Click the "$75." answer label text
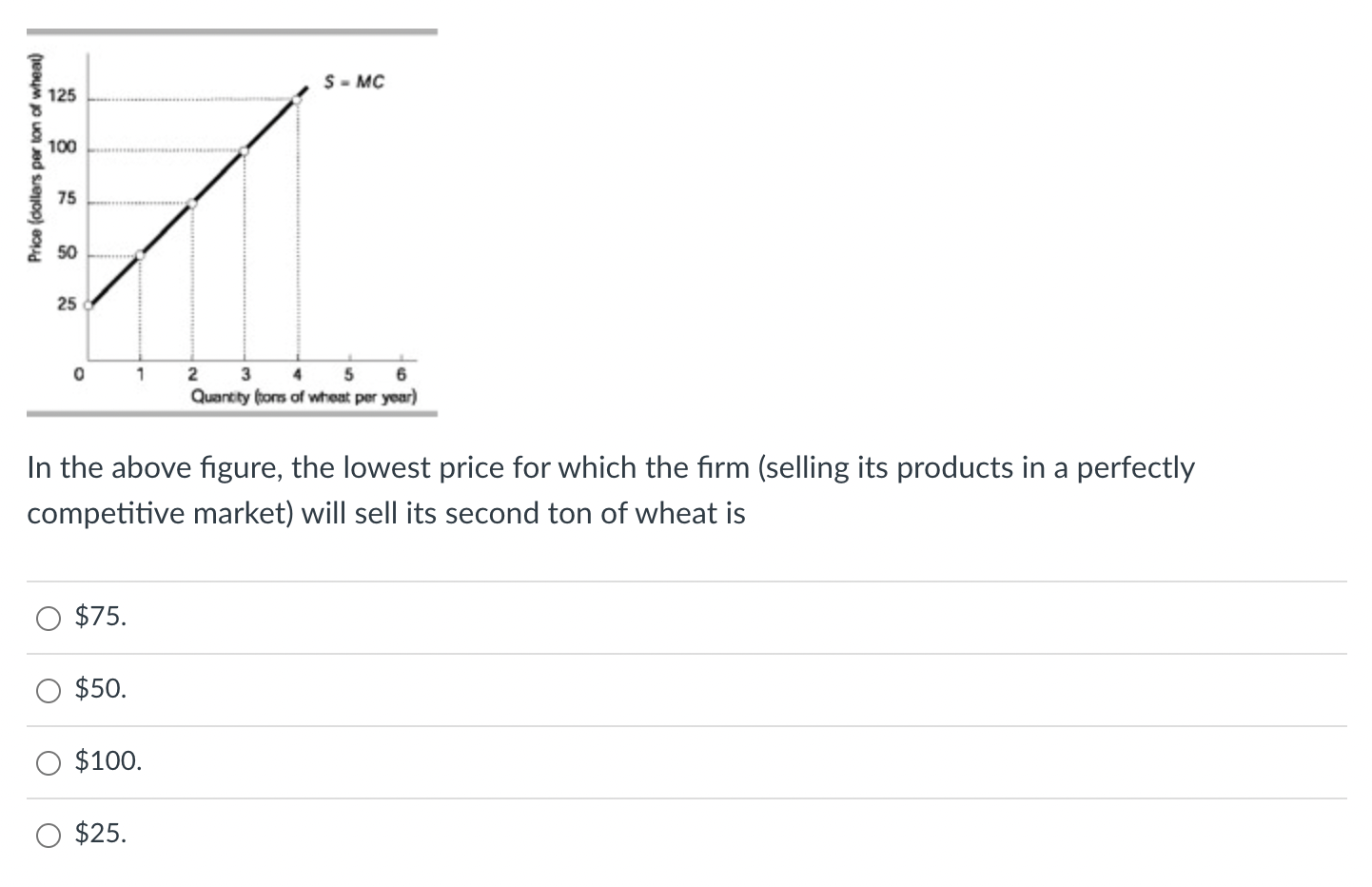 [x=100, y=617]
